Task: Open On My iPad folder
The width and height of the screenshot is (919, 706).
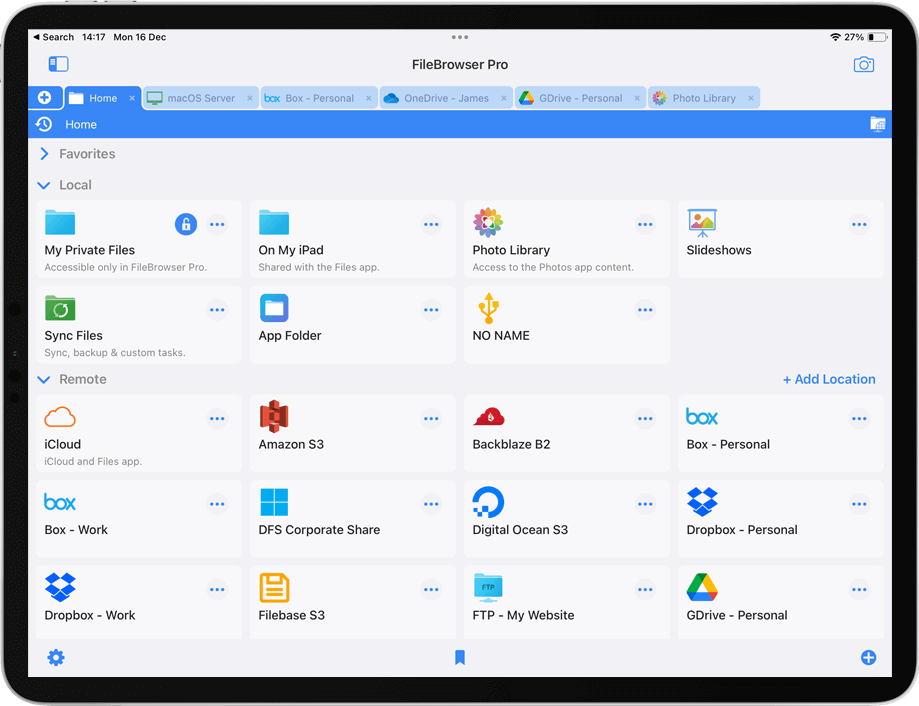Action: coord(353,239)
